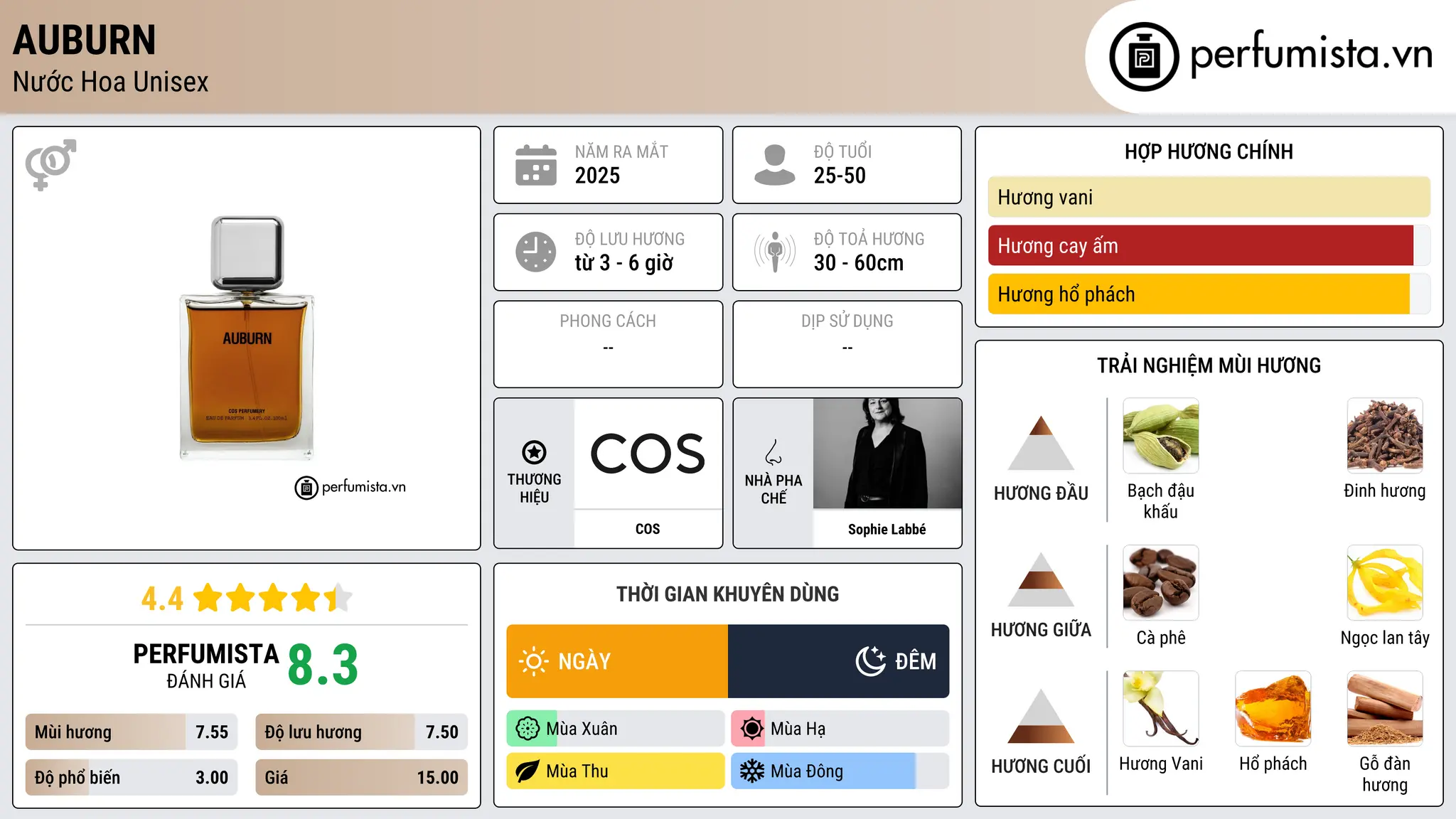Viewport: 1456px width, 819px height.
Task: Click the Mùi hương score 7.55
Action: coord(212,732)
